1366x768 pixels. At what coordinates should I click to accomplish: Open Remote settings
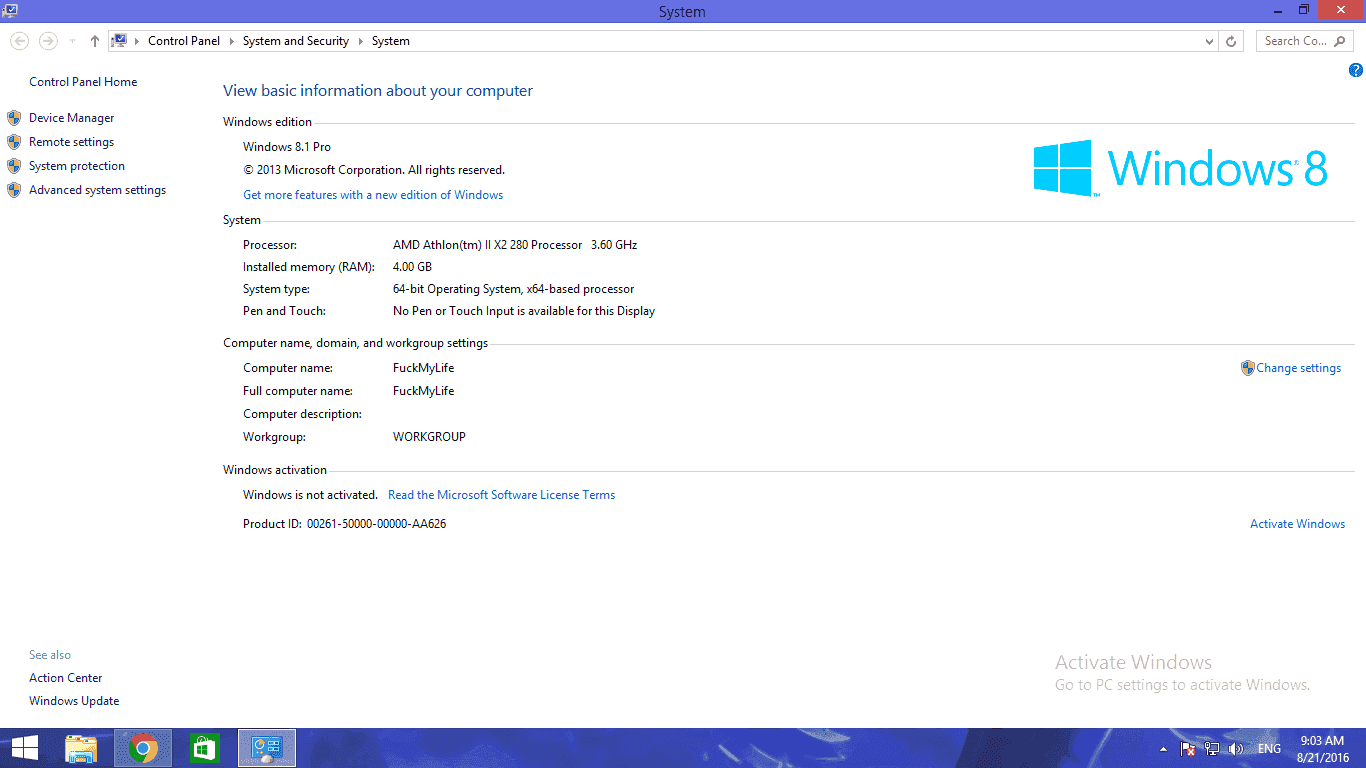pos(72,142)
